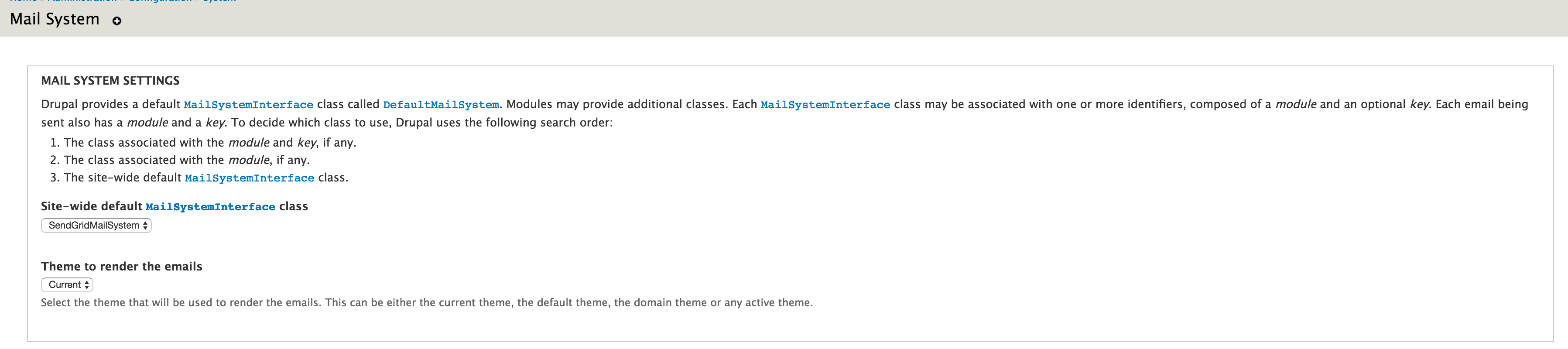This screenshot has width=1568, height=349.
Task: Expand the Current theme dropdown
Action: (67, 284)
